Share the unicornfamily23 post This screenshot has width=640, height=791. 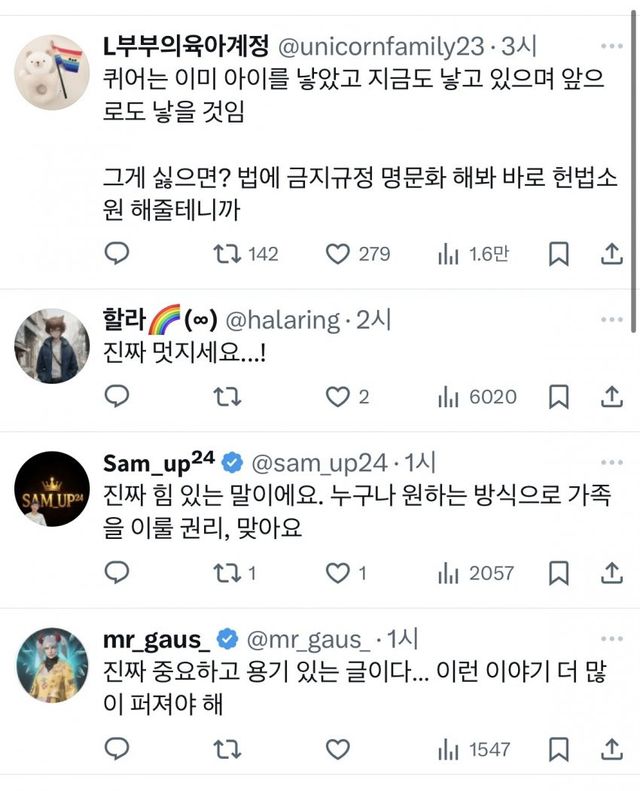[x=612, y=254]
